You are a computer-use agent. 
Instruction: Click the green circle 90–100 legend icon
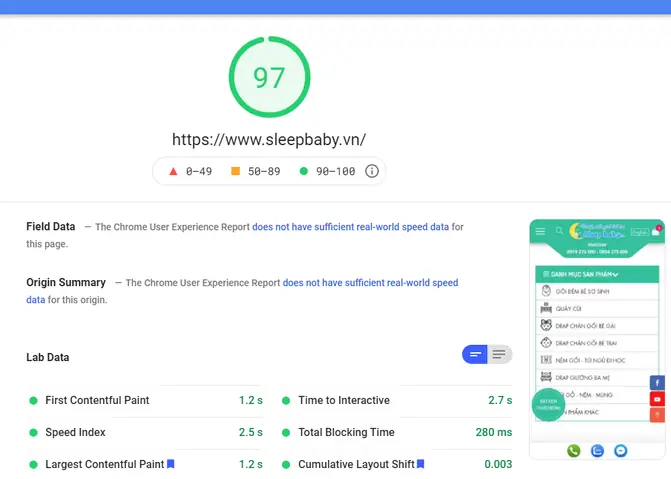[x=304, y=171]
